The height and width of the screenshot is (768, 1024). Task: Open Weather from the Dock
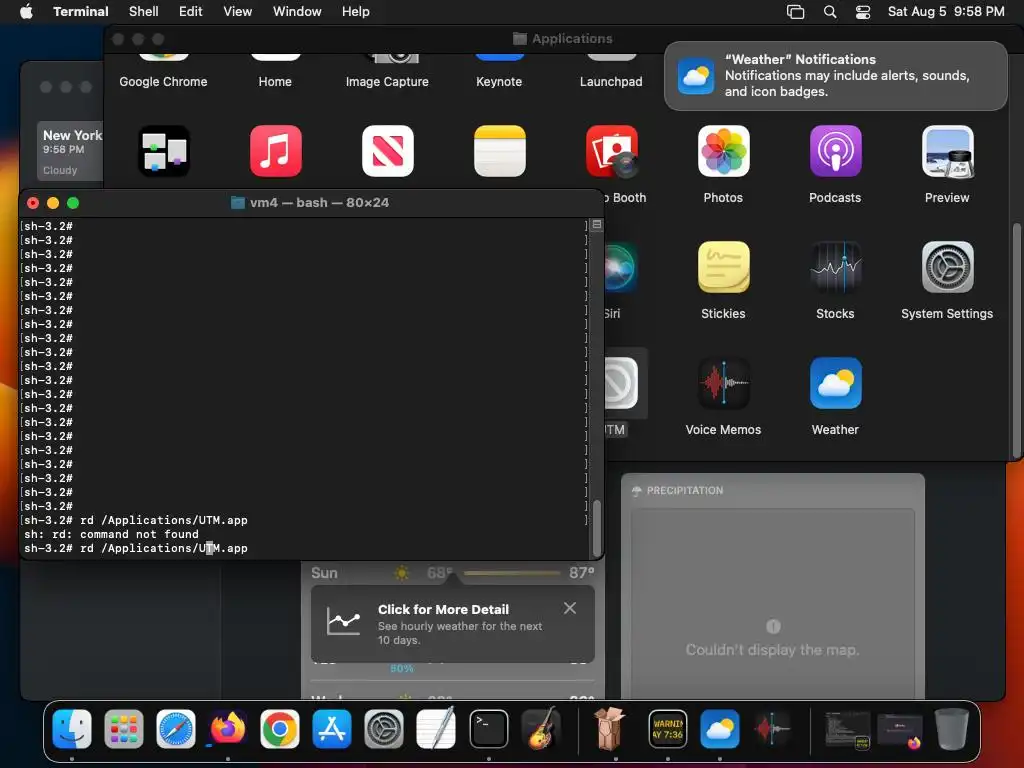(x=720, y=729)
